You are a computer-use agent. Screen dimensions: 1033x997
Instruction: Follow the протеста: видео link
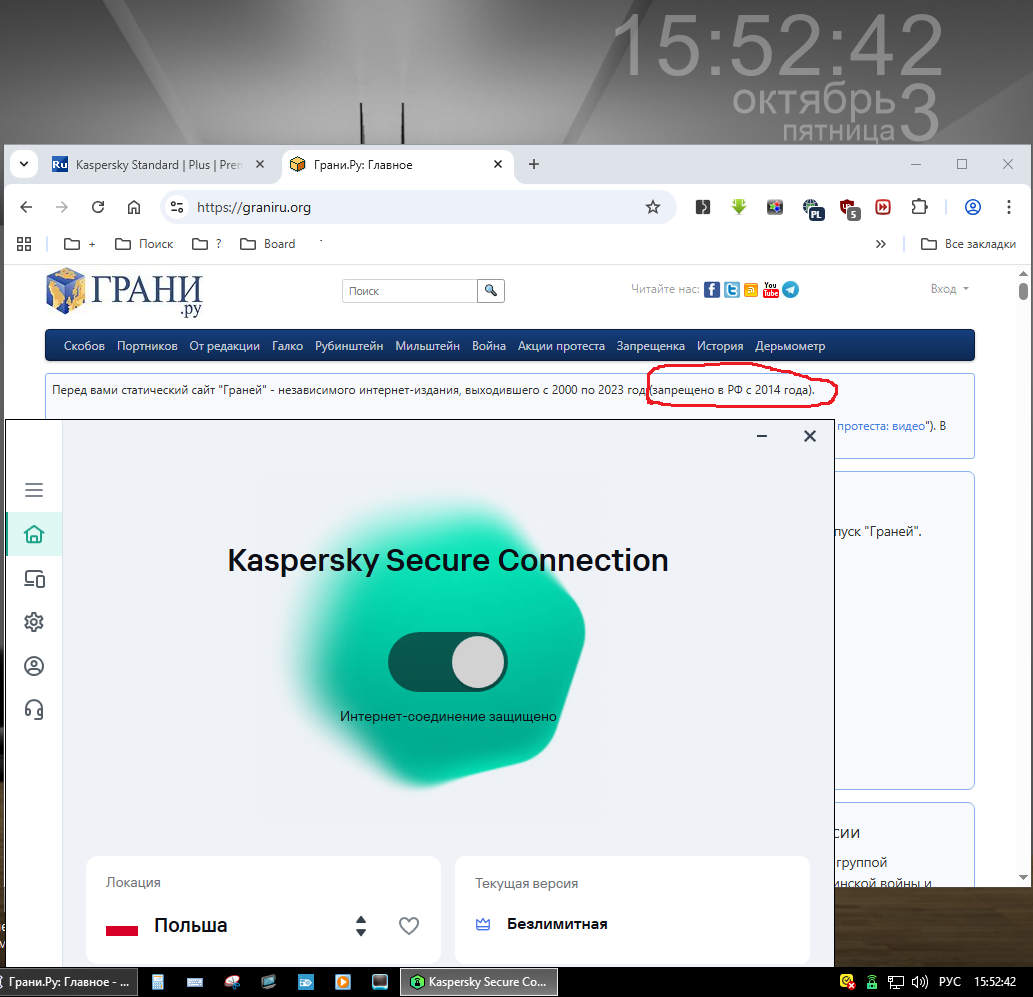pyautogui.click(x=881, y=426)
